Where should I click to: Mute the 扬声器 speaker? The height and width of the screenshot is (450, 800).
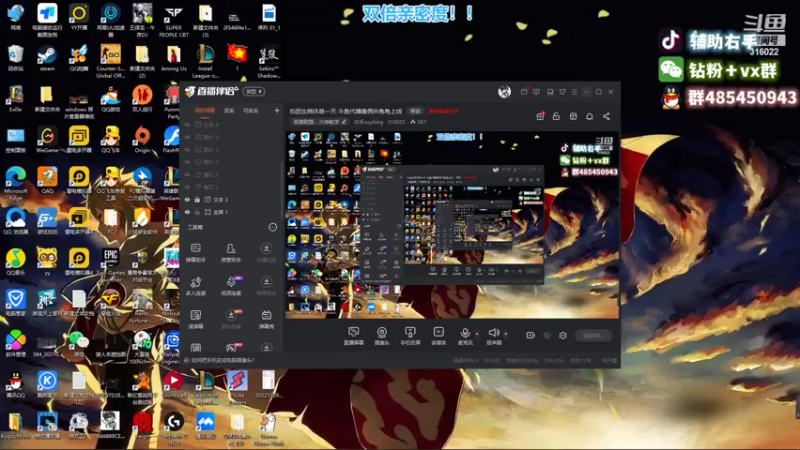click(493, 336)
